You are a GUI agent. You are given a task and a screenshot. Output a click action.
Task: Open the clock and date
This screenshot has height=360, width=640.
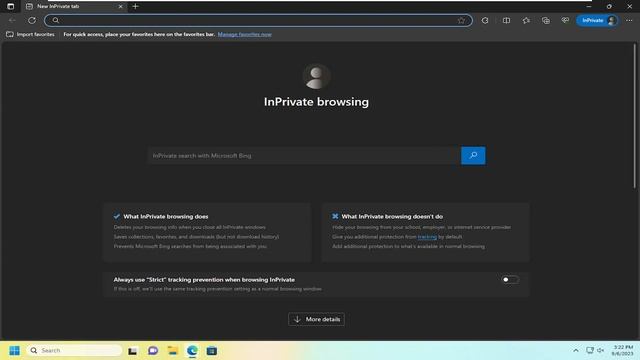[622, 350]
